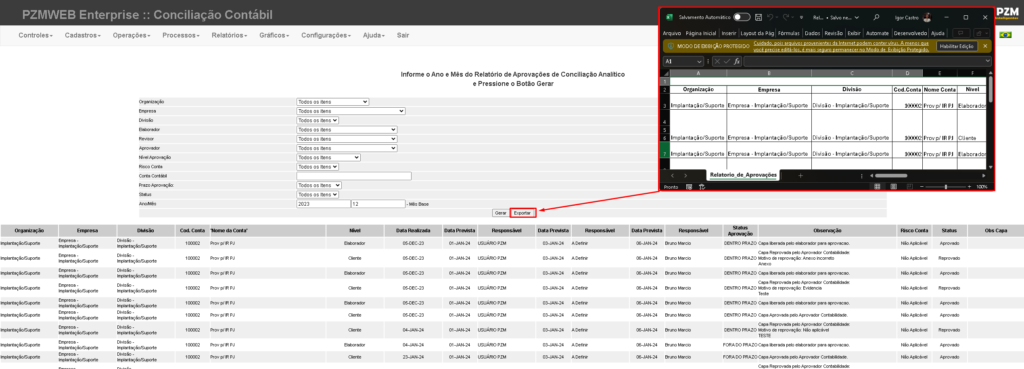Viewport: 1024px width, 369px height.
Task: Open the Excel Fórmulas ribbon tab
Action: point(789,33)
